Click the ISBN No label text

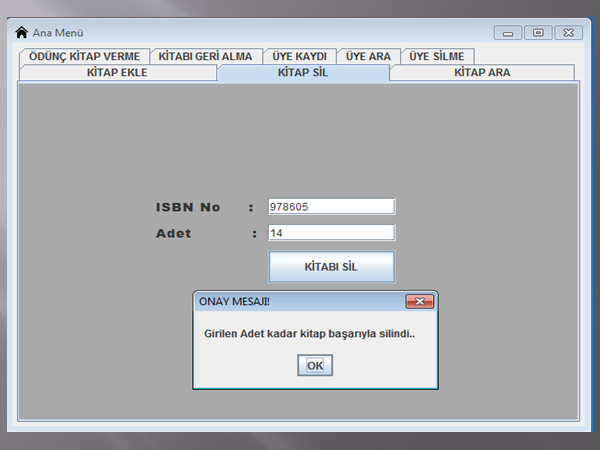click(x=188, y=207)
